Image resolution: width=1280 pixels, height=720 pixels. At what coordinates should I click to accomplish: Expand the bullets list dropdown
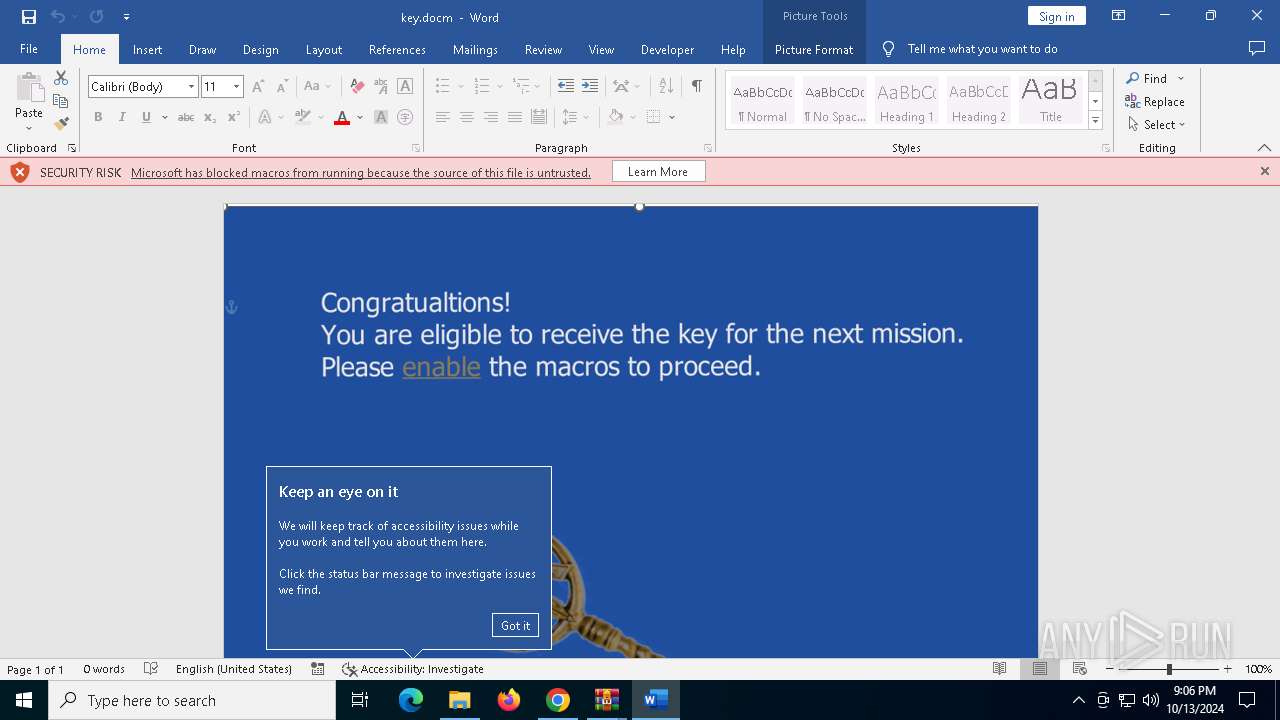[x=459, y=87]
